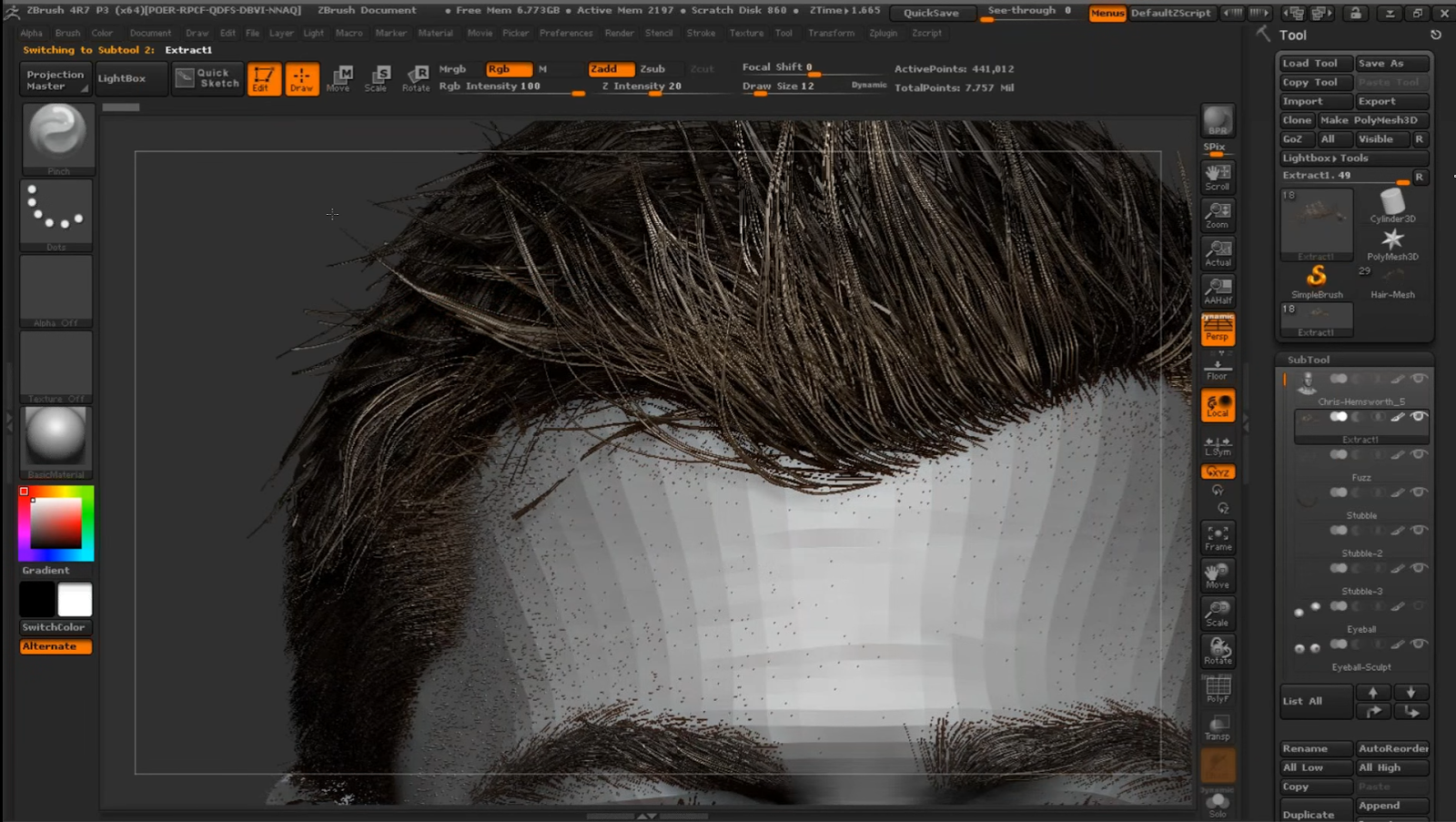The width and height of the screenshot is (1456, 822).
Task: Click Make PolyMesh3D button
Action: pyautogui.click(x=1374, y=120)
